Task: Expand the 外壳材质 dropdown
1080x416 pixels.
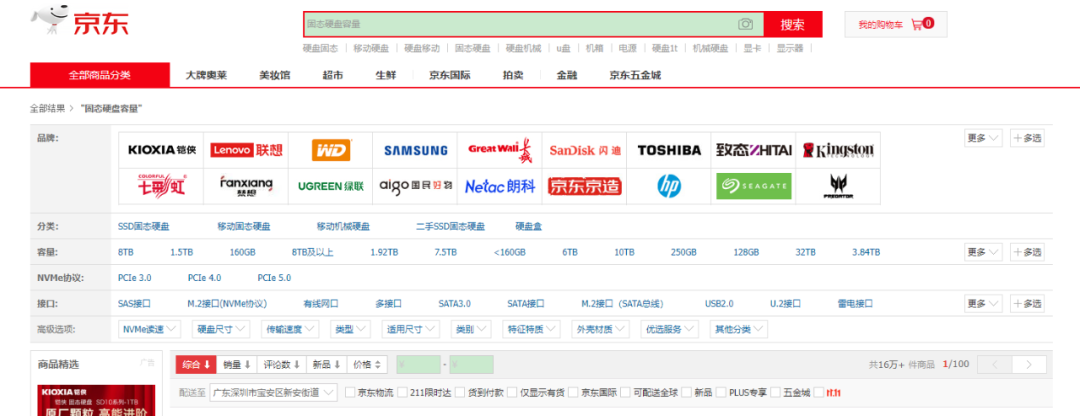Action: [x=601, y=329]
